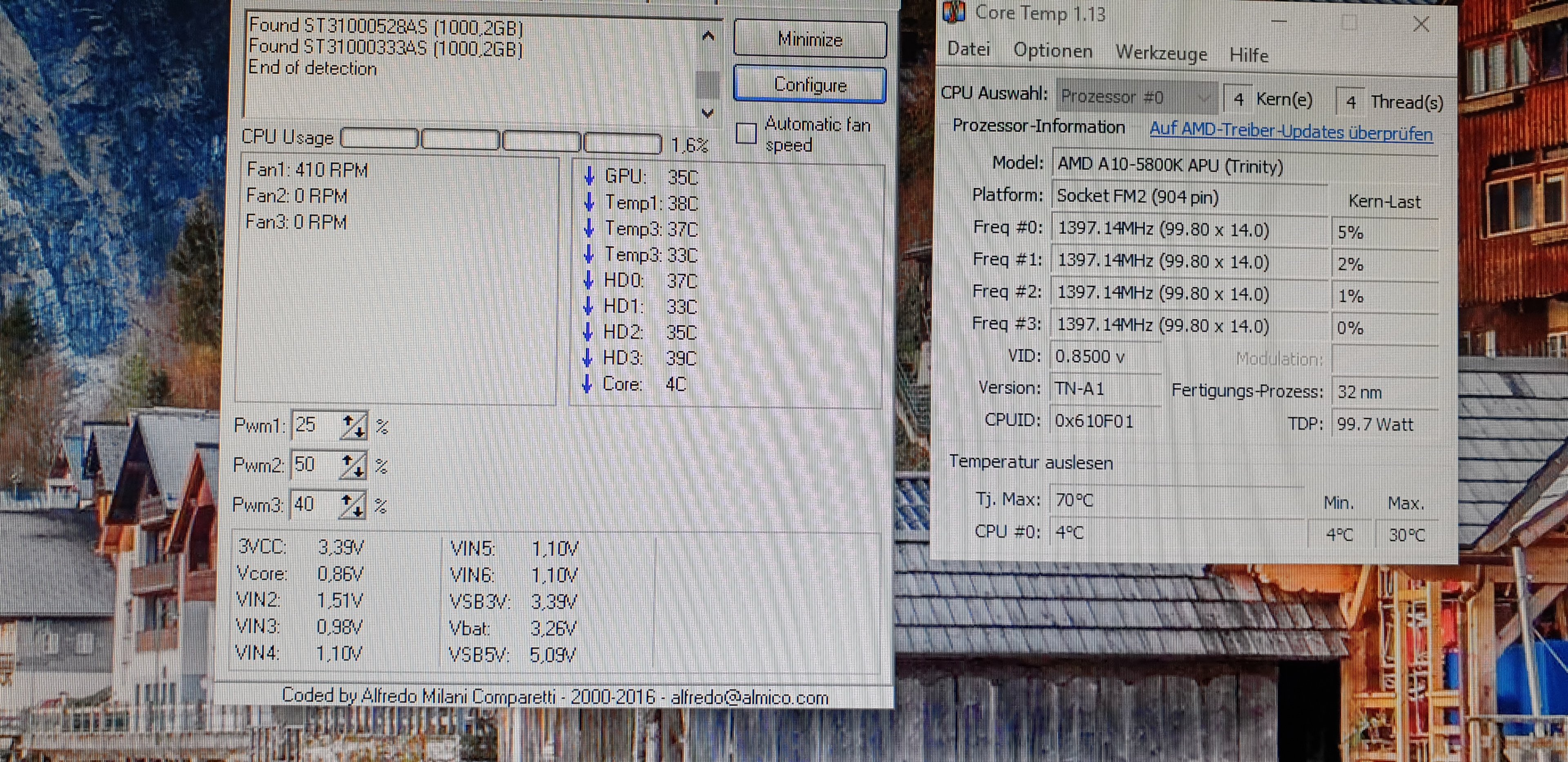This screenshot has height=762, width=1568.
Task: Click the Pwm2 spinner arrows
Action: click(352, 466)
